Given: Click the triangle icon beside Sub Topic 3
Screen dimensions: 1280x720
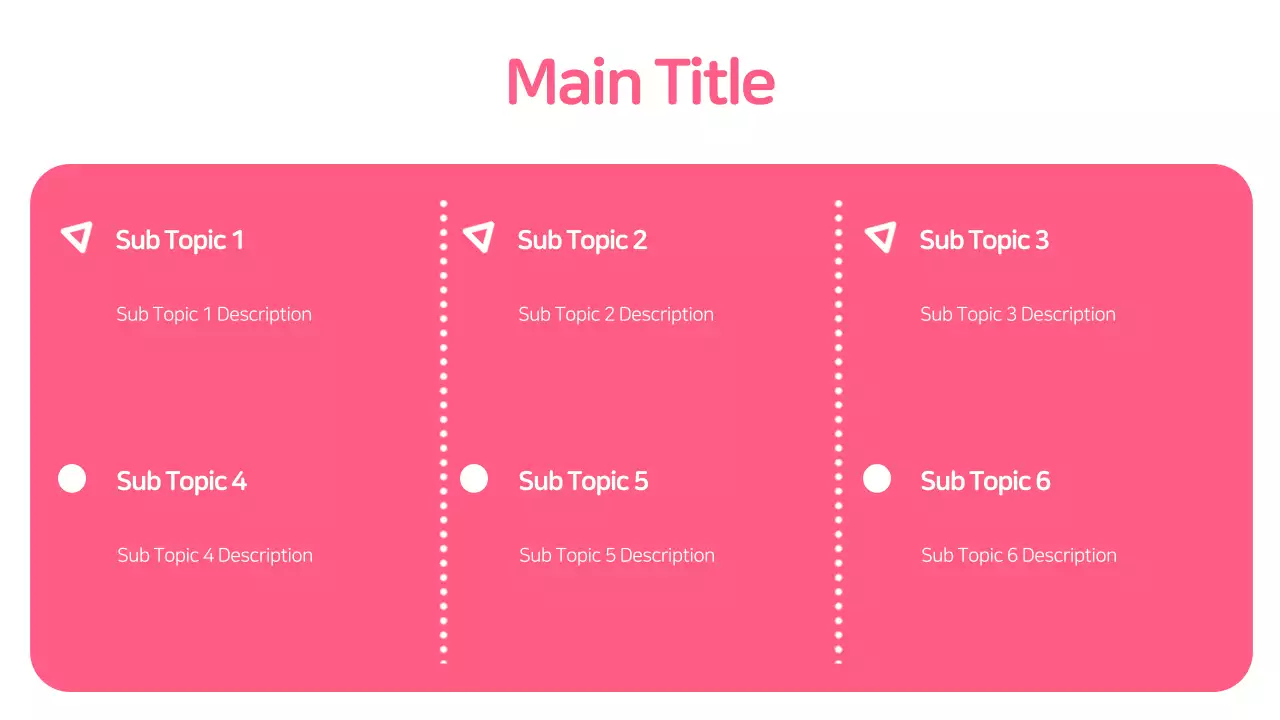Looking at the screenshot, I should pyautogui.click(x=881, y=237).
